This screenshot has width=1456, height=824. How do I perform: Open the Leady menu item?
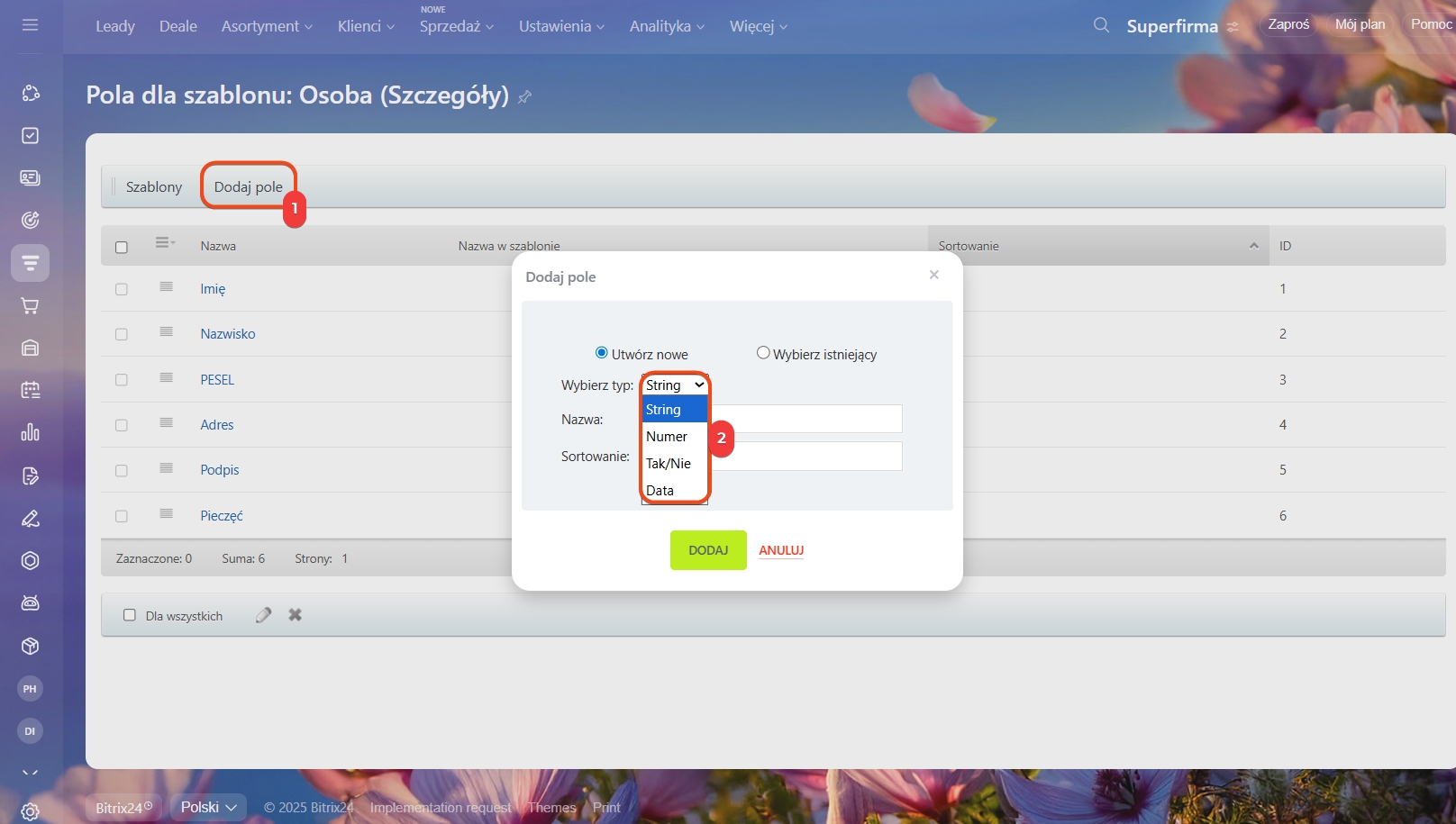pyautogui.click(x=115, y=26)
